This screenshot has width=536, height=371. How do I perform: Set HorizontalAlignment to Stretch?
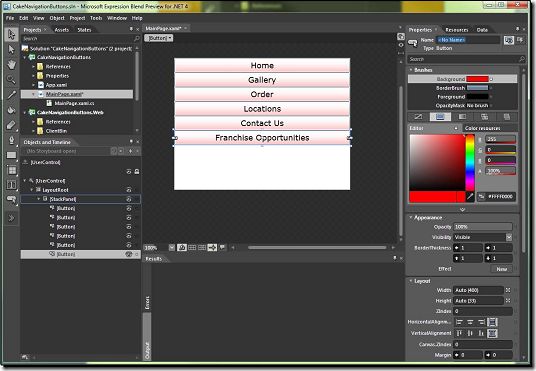492,322
